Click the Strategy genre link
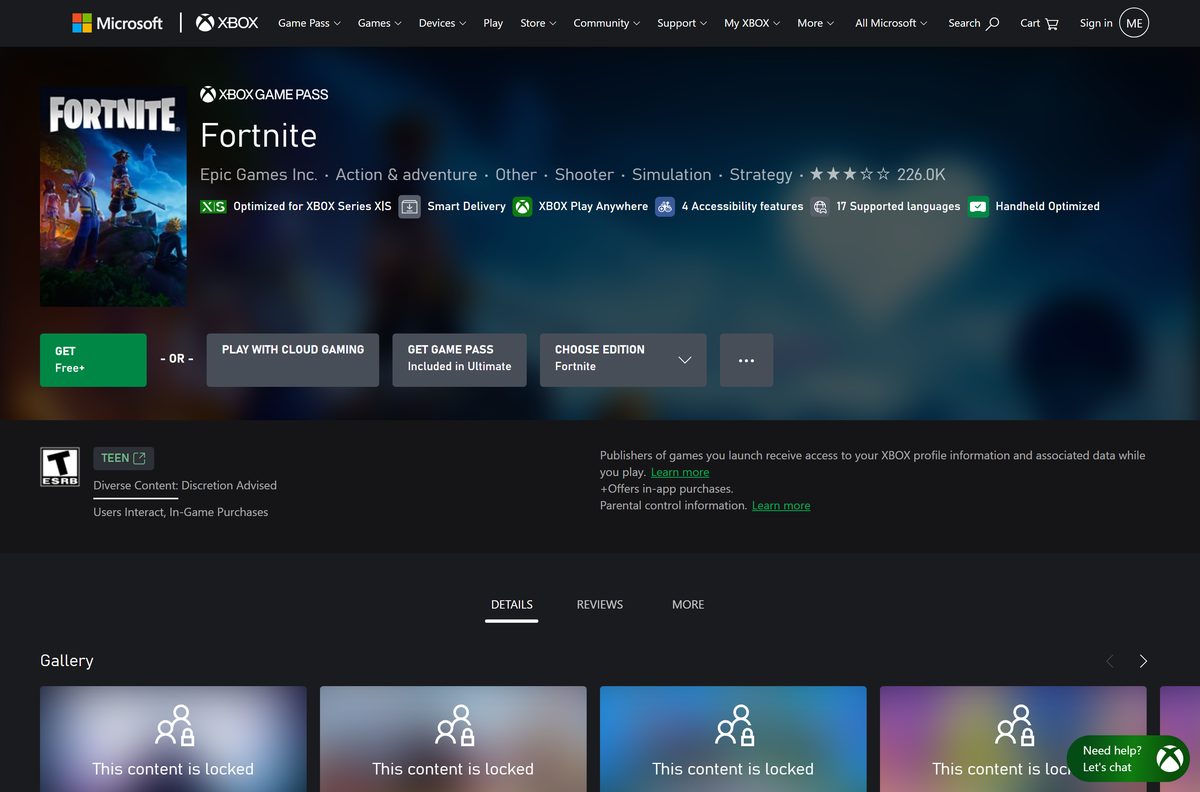This screenshot has height=792, width=1200. point(761,174)
